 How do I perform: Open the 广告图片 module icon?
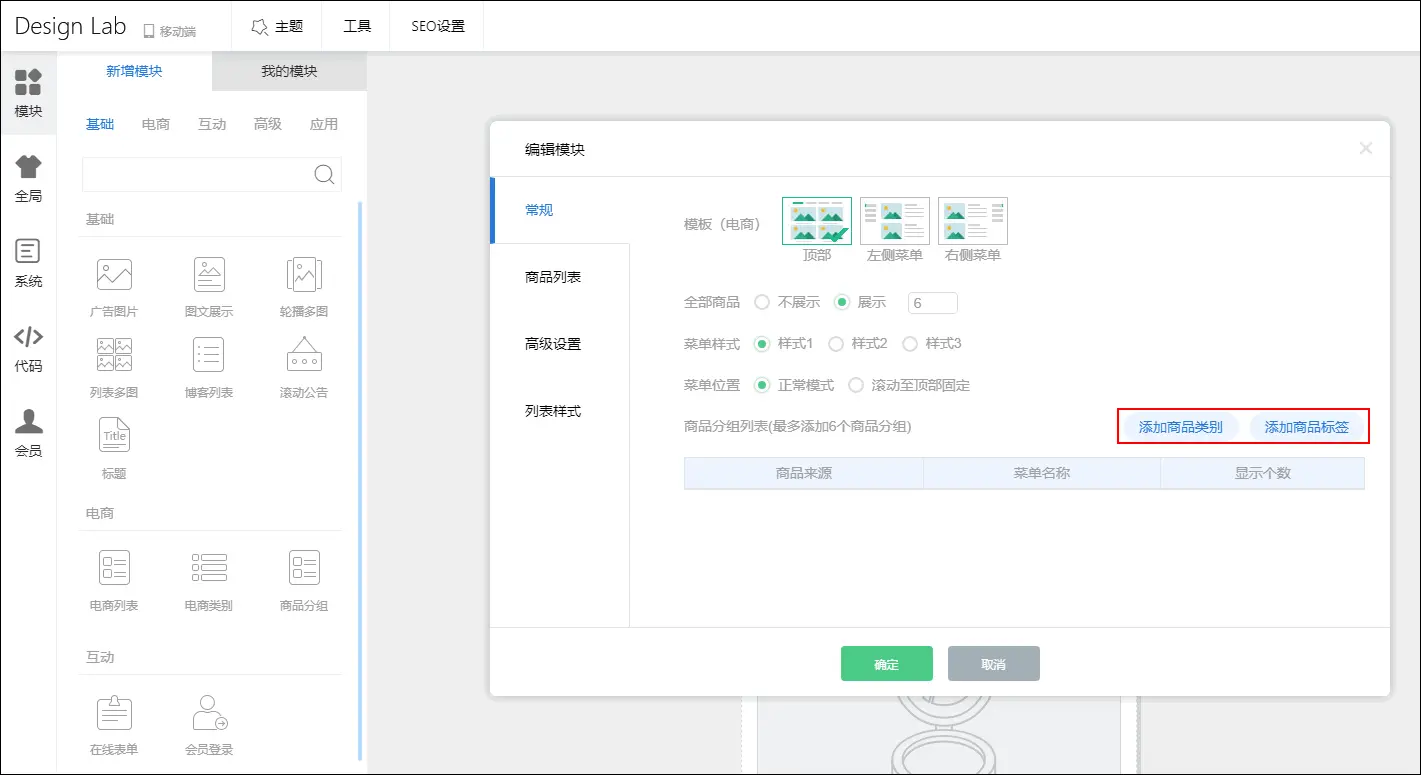tap(114, 275)
